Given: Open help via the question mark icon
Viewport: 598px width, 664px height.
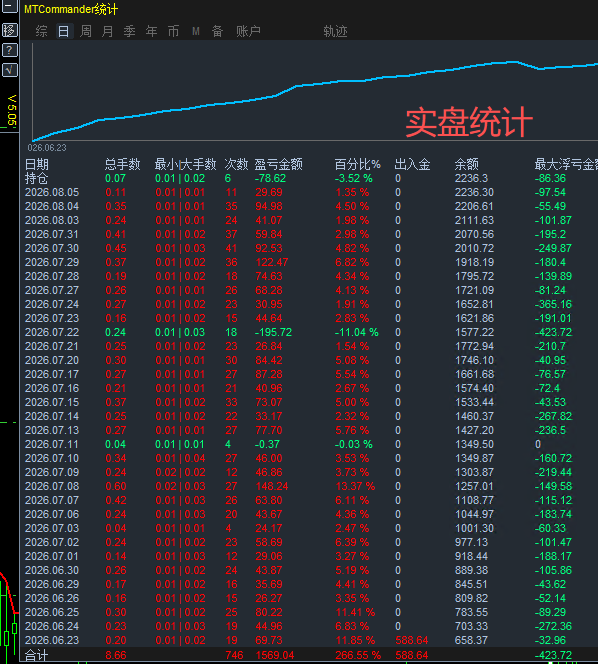Looking at the screenshot, I should click(10, 50).
